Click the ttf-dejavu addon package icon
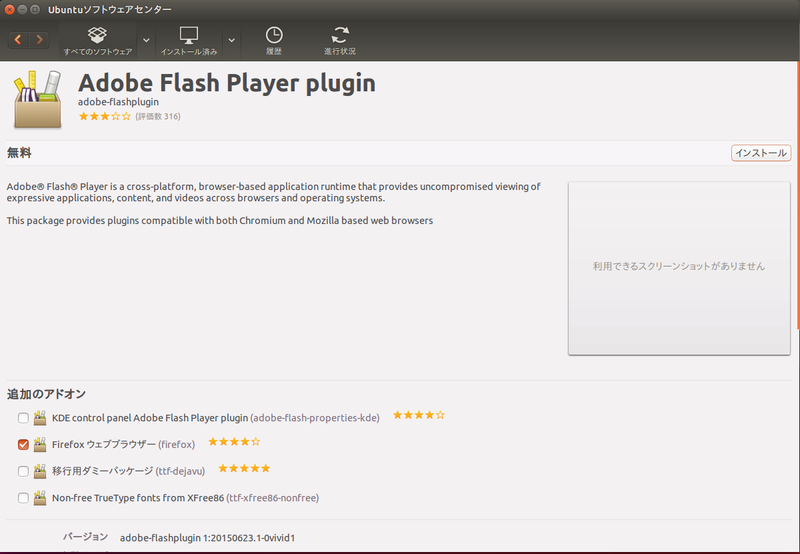 40,471
